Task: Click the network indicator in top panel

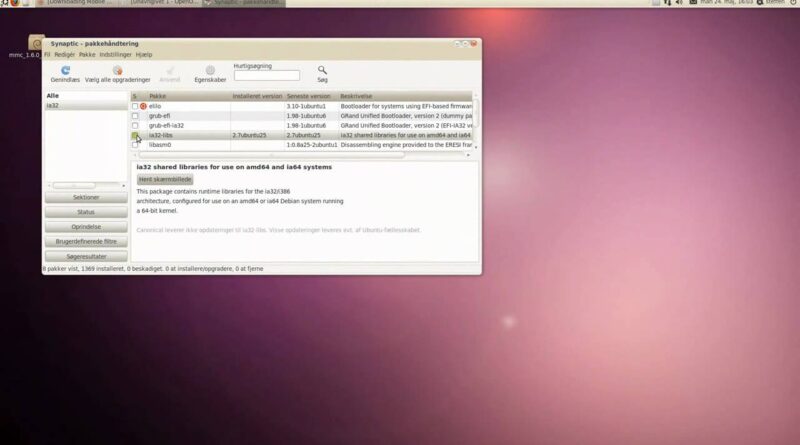Action: 667,3
